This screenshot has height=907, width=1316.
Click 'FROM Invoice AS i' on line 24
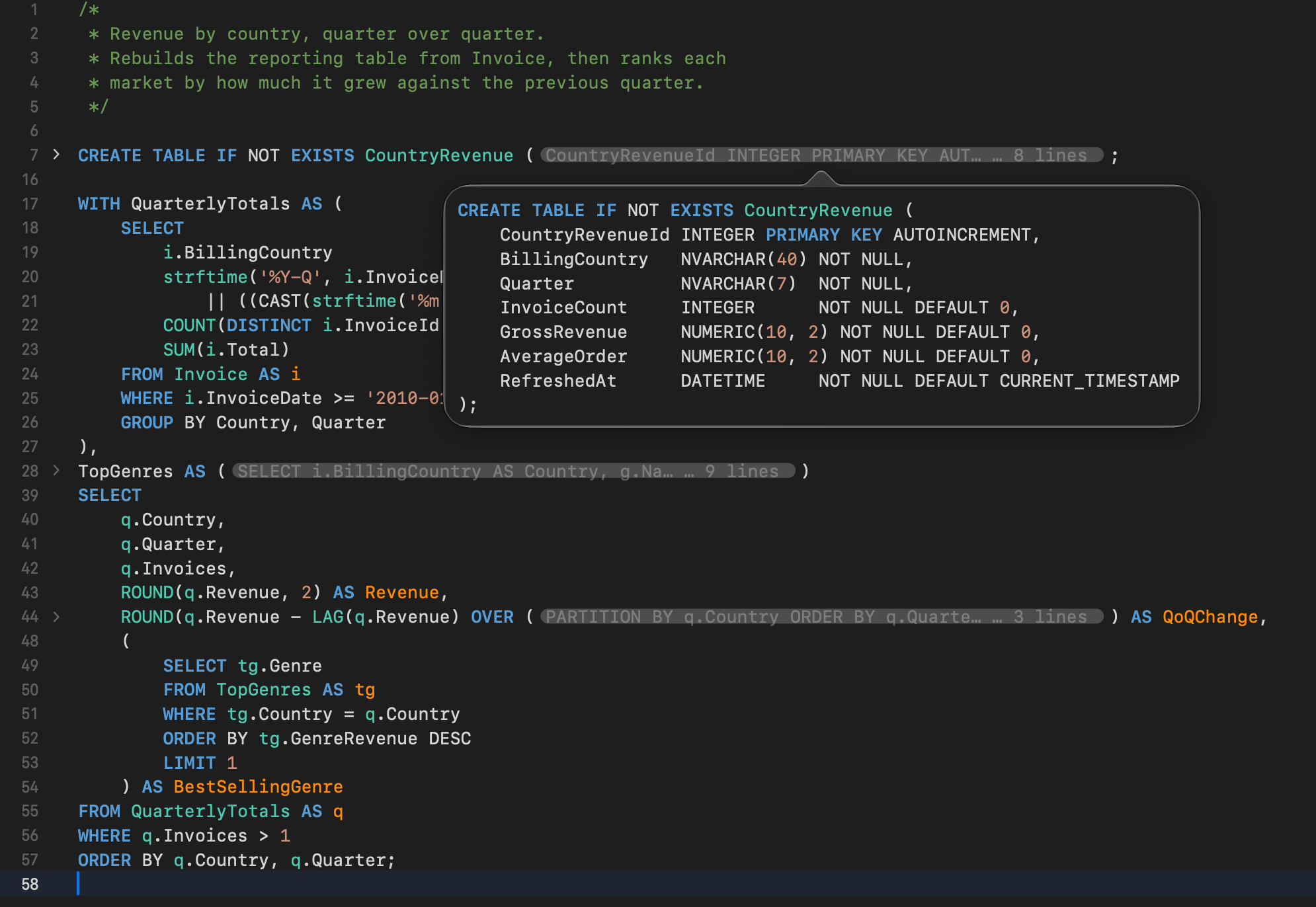tap(210, 374)
